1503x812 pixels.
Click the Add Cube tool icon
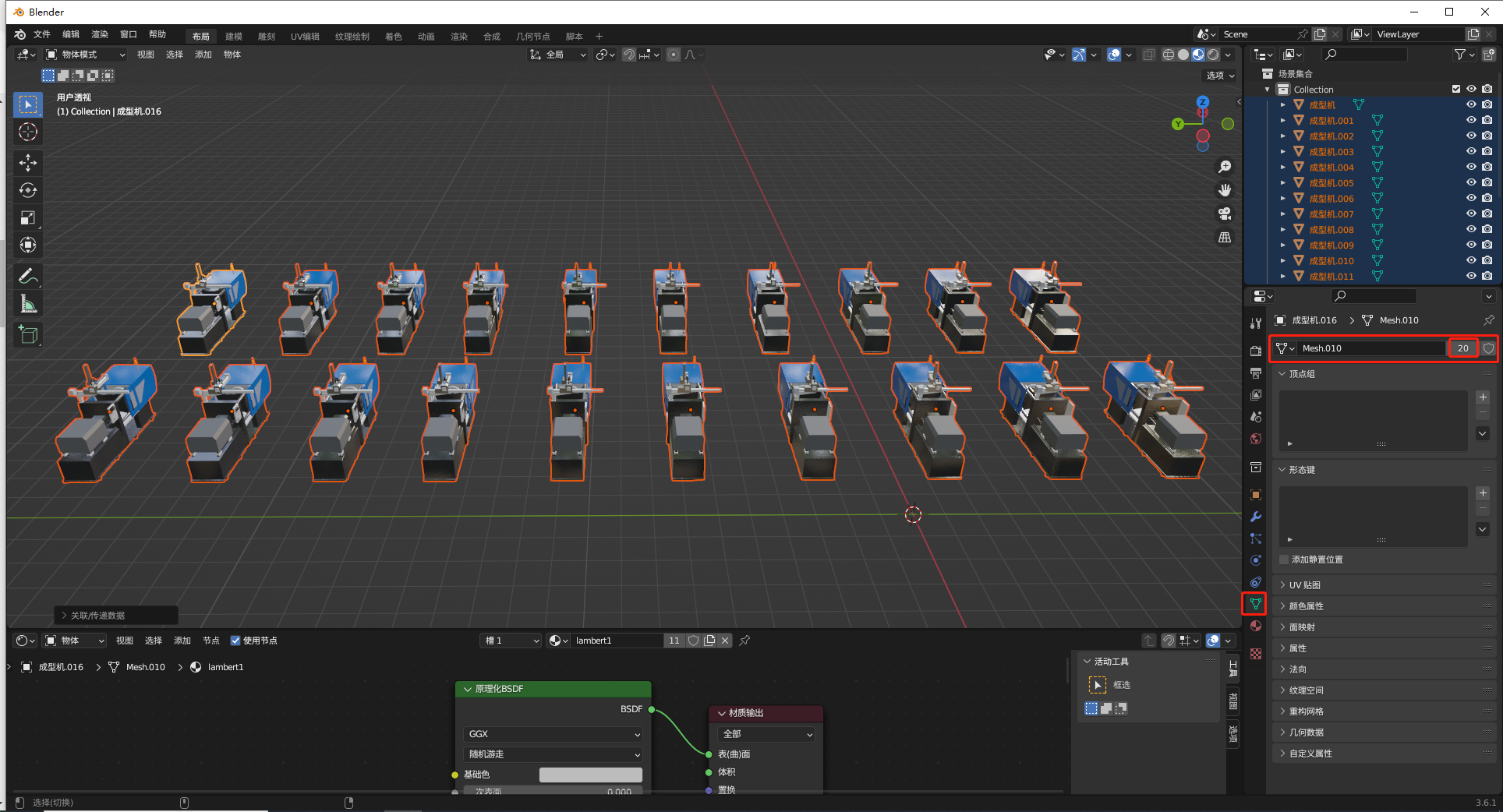(x=28, y=335)
